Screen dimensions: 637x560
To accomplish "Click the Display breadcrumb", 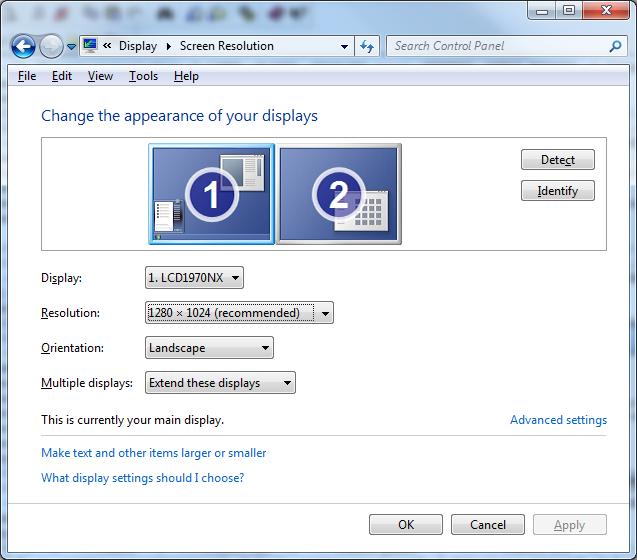I will coord(138,46).
